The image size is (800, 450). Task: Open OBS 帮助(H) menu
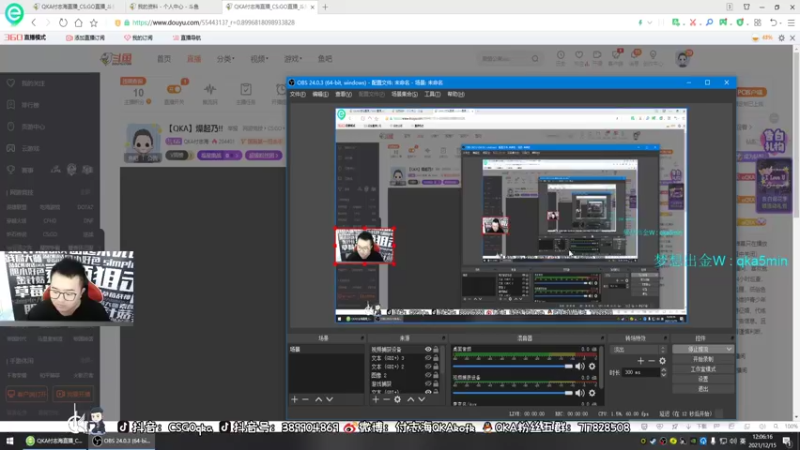[456, 94]
